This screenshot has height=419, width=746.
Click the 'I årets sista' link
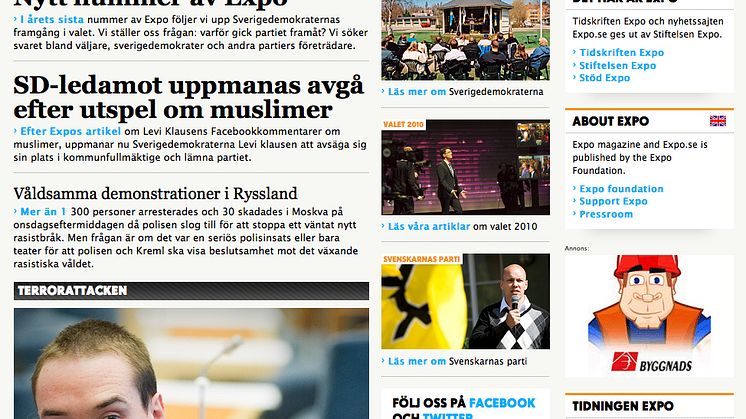tap(52, 19)
